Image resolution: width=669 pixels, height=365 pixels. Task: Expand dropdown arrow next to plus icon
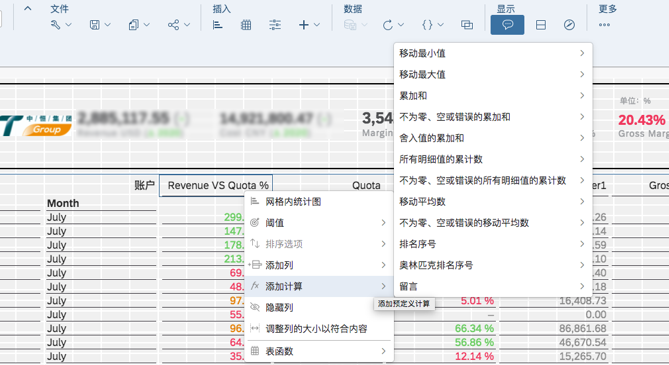coord(317,25)
